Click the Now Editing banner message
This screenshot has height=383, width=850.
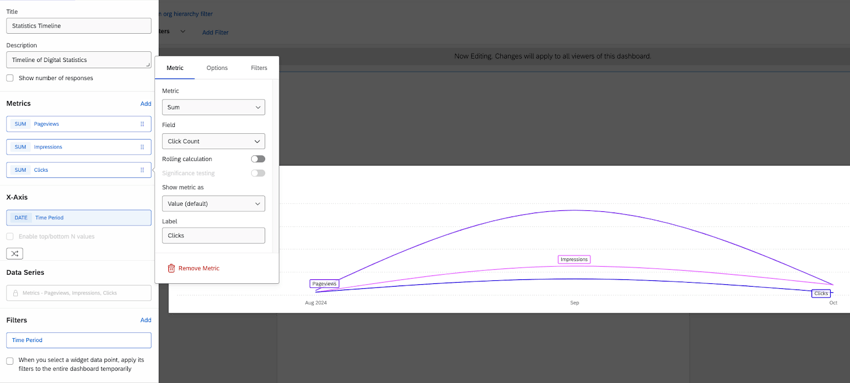552,56
